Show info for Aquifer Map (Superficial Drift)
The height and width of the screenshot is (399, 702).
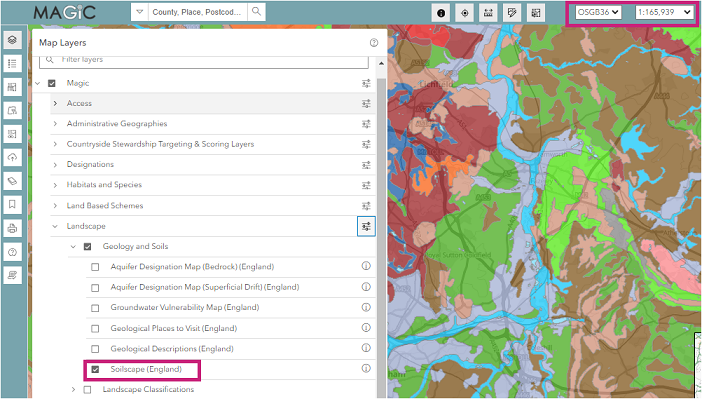[x=366, y=287]
